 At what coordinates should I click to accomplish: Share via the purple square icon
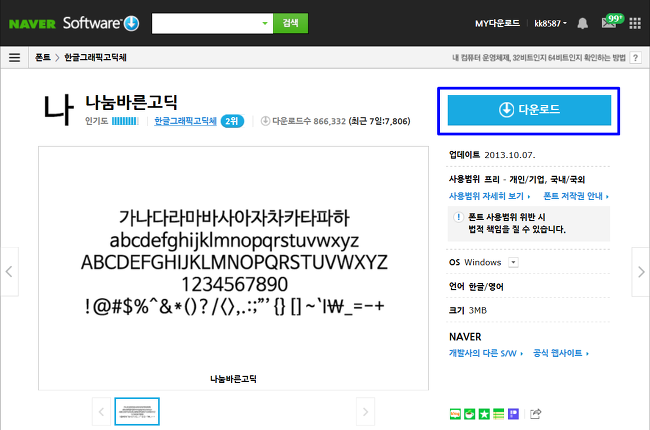513,414
